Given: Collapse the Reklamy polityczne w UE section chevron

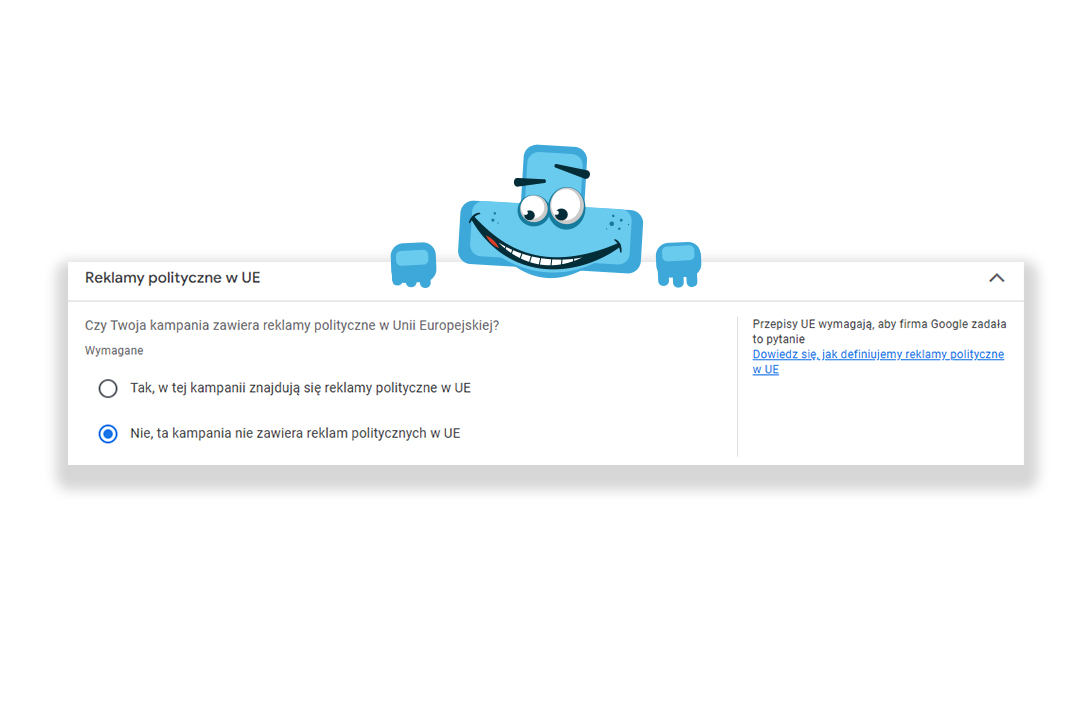Looking at the screenshot, I should 996,278.
